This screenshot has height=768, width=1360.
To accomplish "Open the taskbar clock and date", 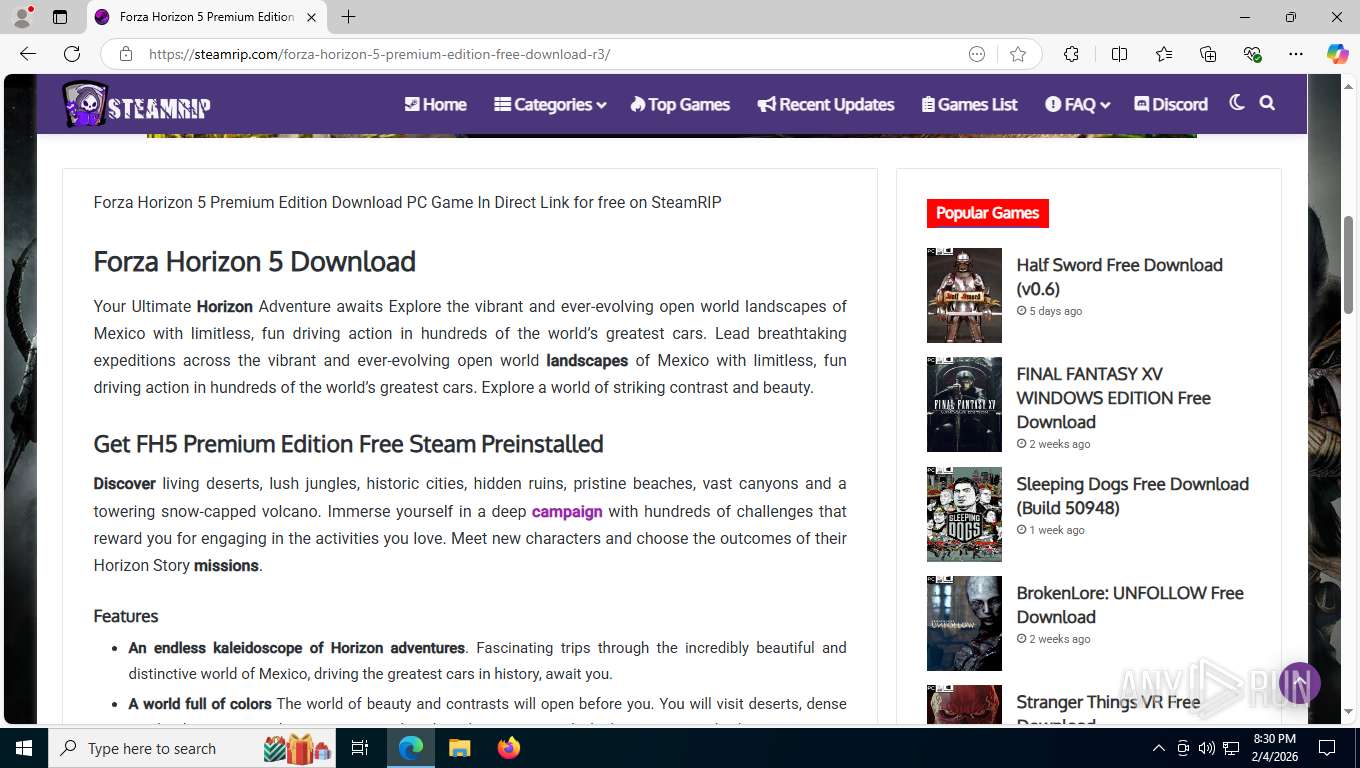I will pos(1274,748).
